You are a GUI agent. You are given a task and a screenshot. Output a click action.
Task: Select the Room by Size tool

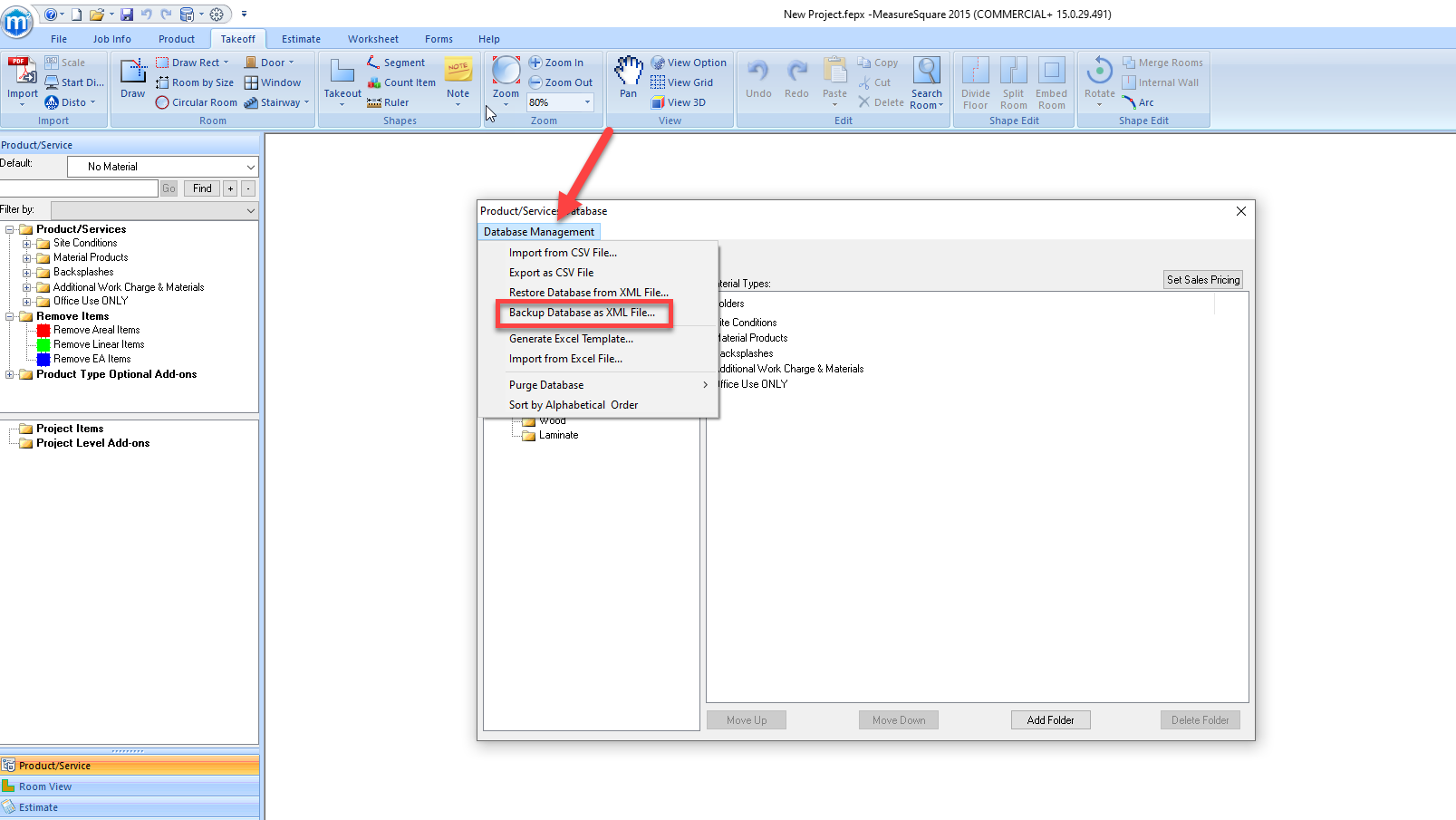(195, 82)
